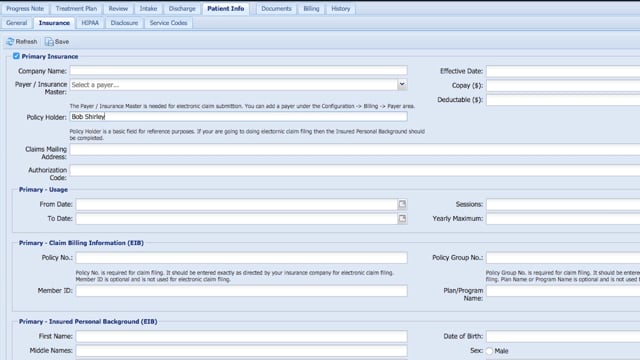Select the Patient Info tab
Screen dimensions: 640x360
(x=226, y=9)
